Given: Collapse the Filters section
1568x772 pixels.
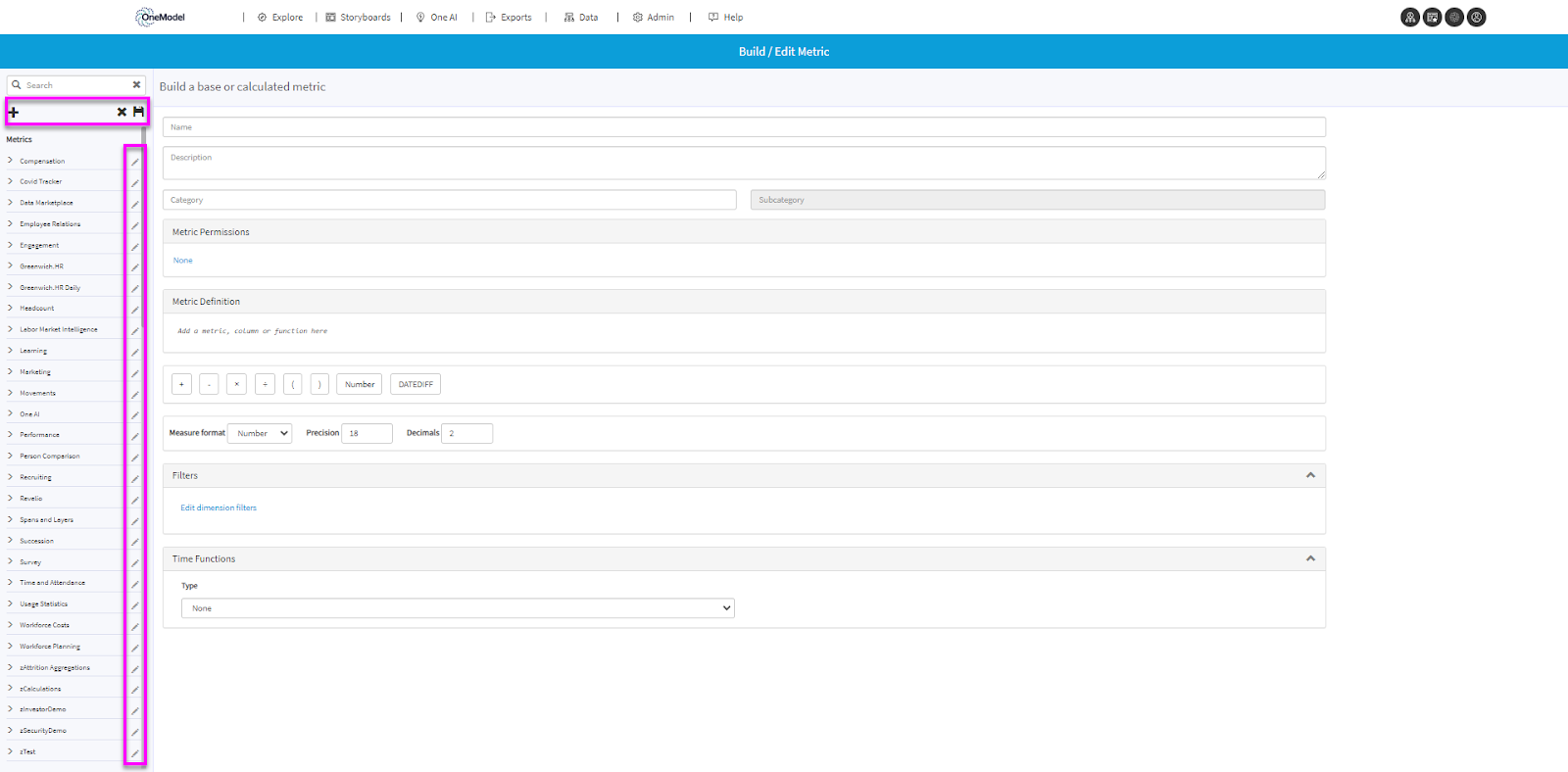Looking at the screenshot, I should 1310,475.
